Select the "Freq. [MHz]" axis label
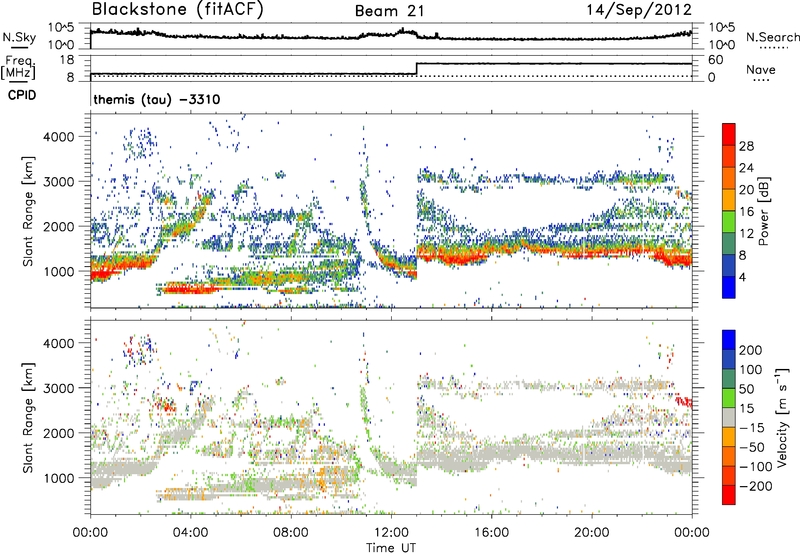Viewport: 800px width, 554px height. 20,67
